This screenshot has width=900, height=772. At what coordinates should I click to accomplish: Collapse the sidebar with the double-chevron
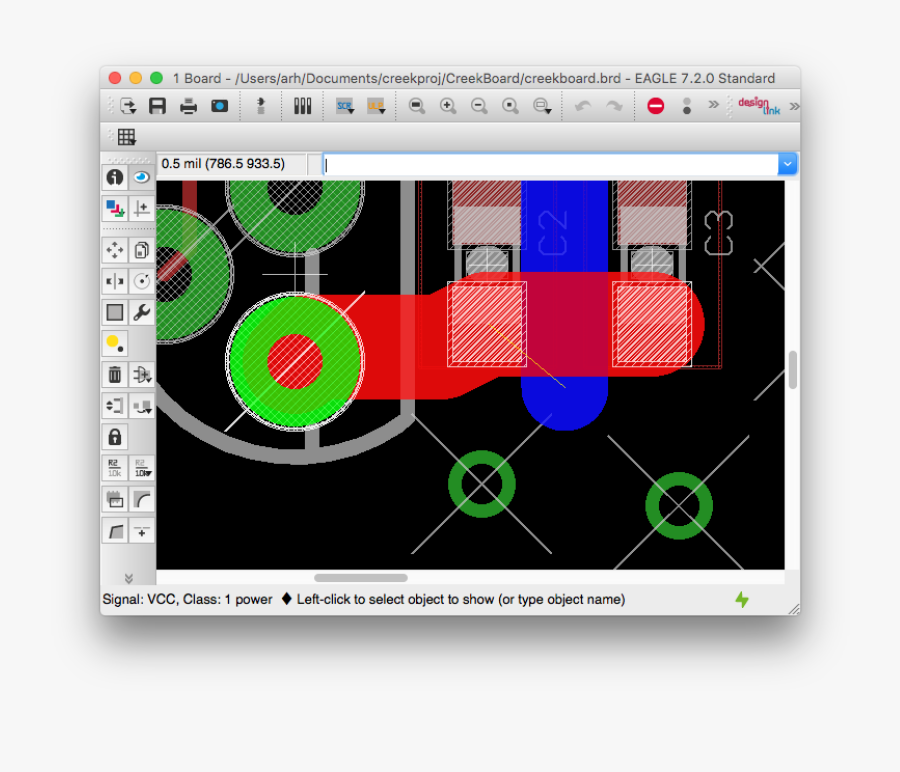127,576
